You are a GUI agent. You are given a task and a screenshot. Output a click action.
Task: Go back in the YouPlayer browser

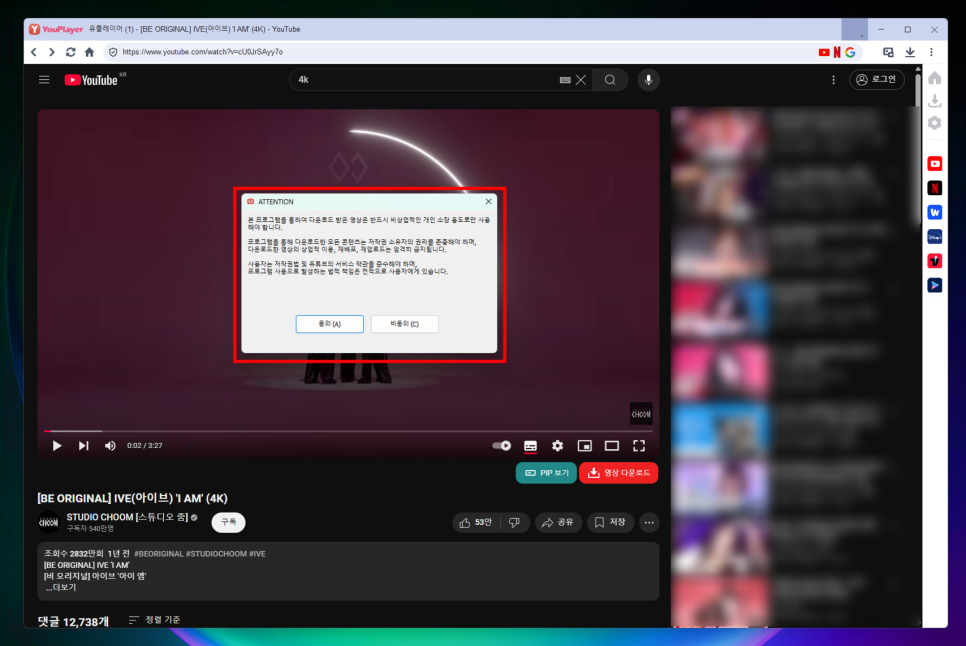pyautogui.click(x=34, y=52)
